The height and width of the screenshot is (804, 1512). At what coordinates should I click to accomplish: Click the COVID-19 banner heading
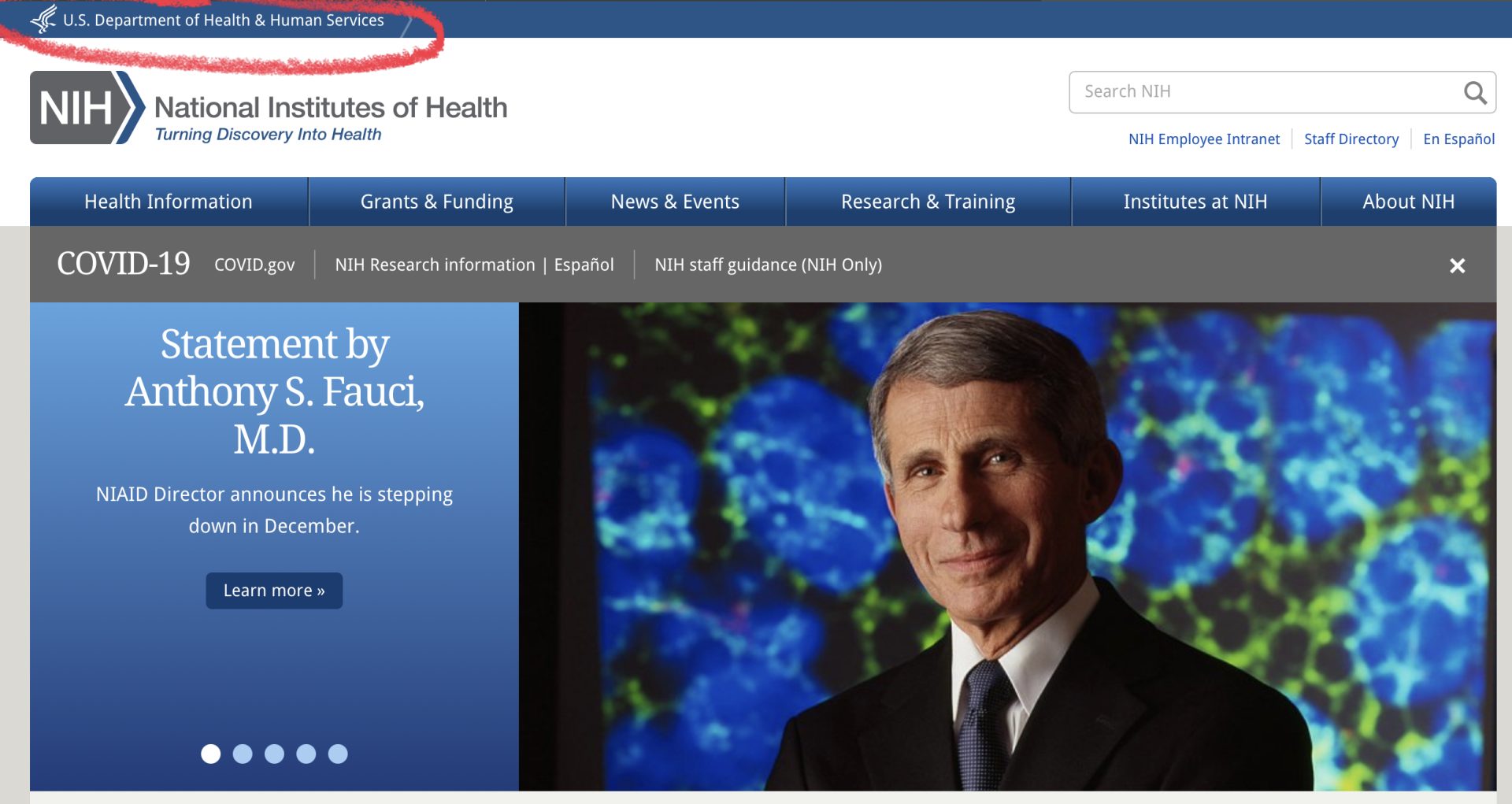coord(124,264)
